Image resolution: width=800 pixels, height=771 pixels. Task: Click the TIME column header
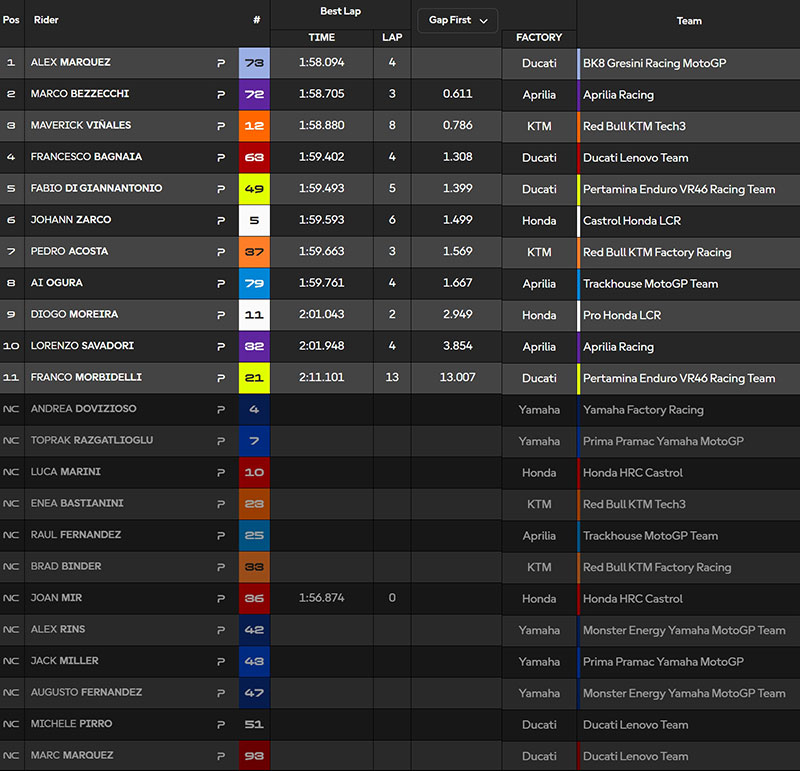(x=321, y=37)
